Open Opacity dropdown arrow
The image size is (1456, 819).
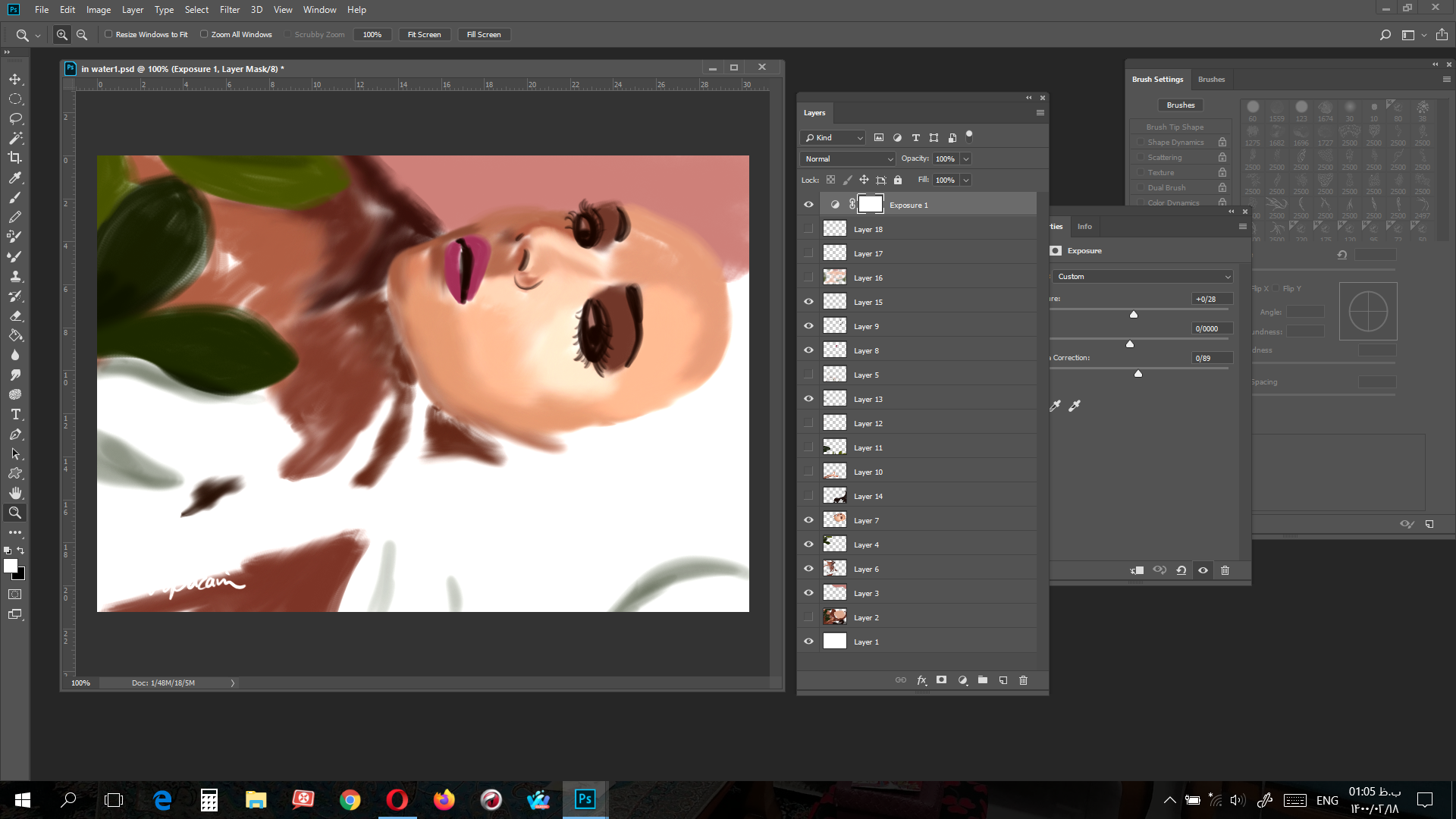pos(966,158)
